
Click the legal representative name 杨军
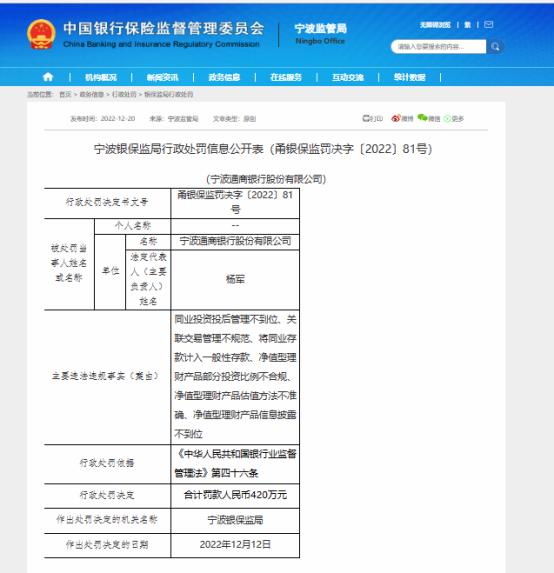coord(235,280)
